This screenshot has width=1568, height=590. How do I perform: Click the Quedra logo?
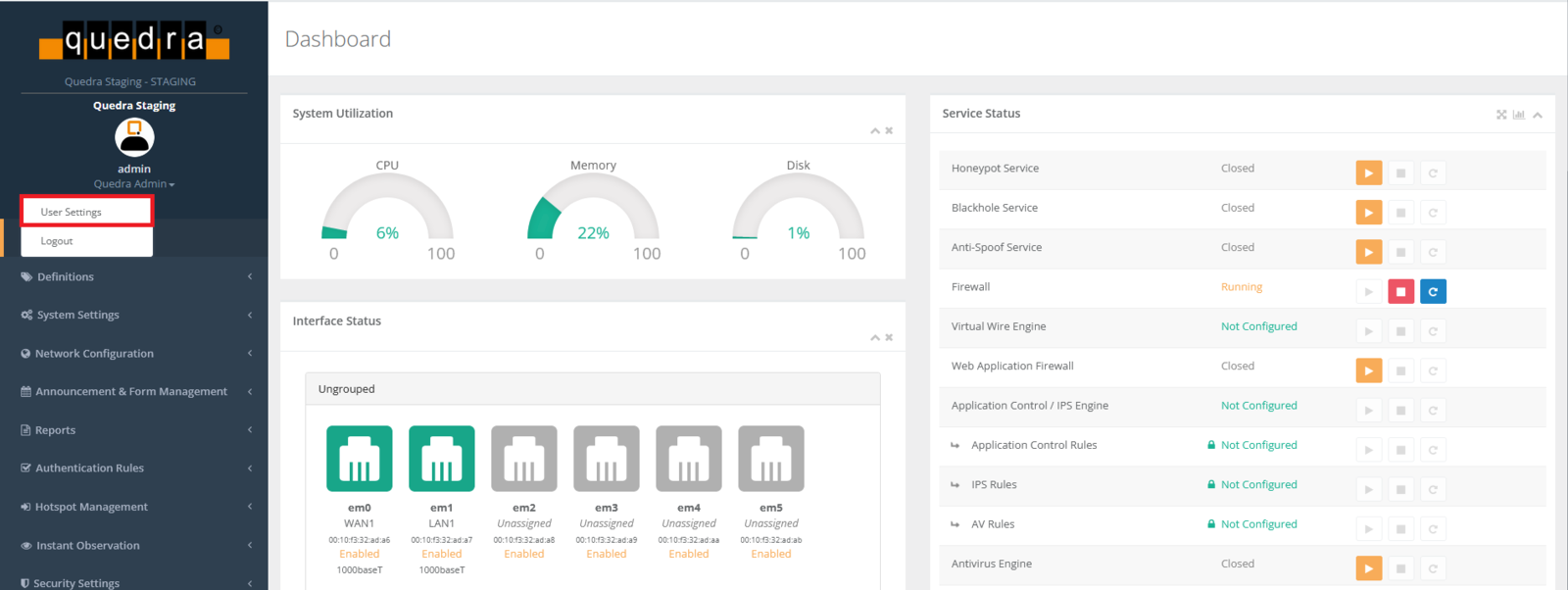(x=134, y=41)
